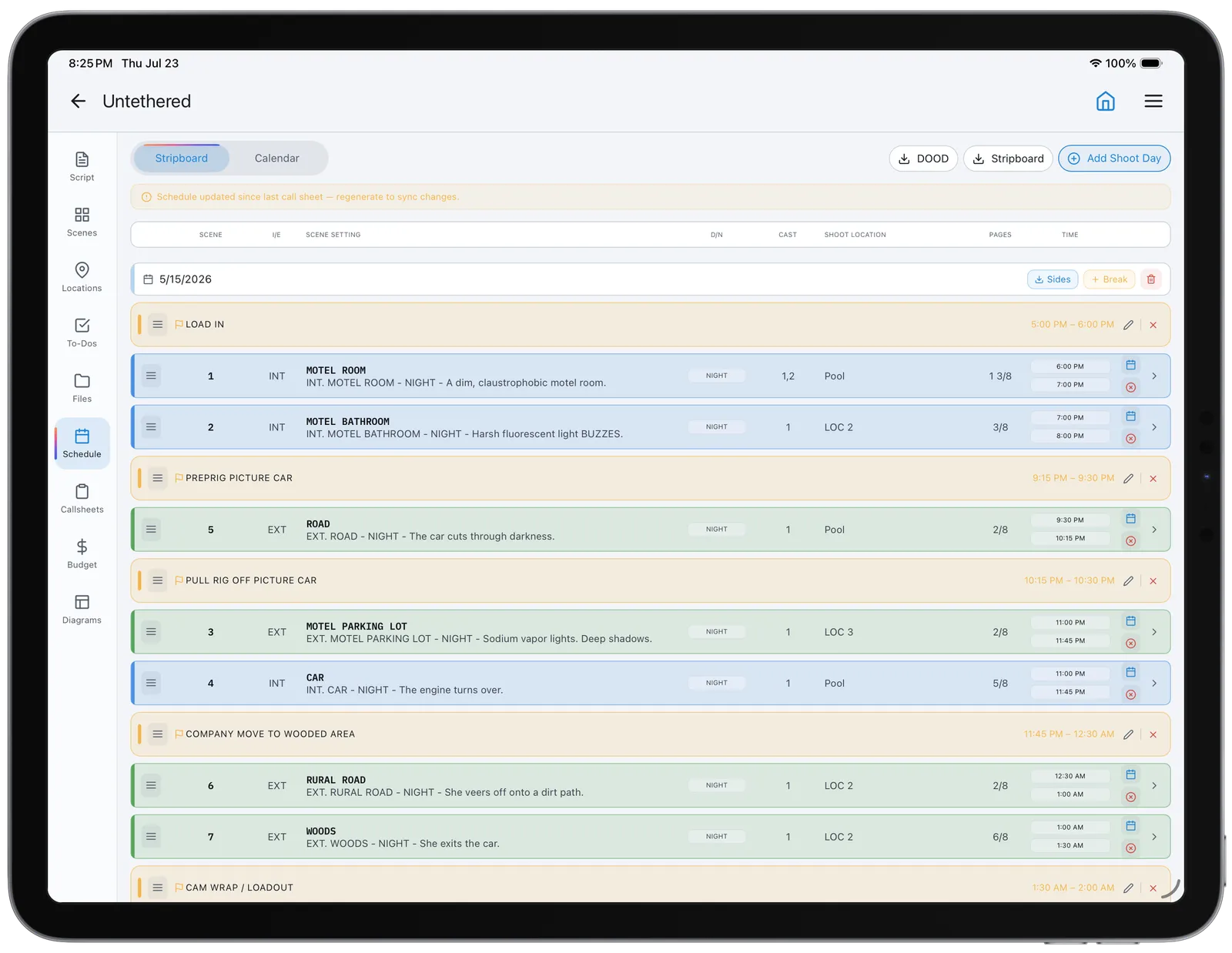The image size is (1232, 953).
Task: Download Sides for 5/15/2026
Action: (x=1052, y=279)
